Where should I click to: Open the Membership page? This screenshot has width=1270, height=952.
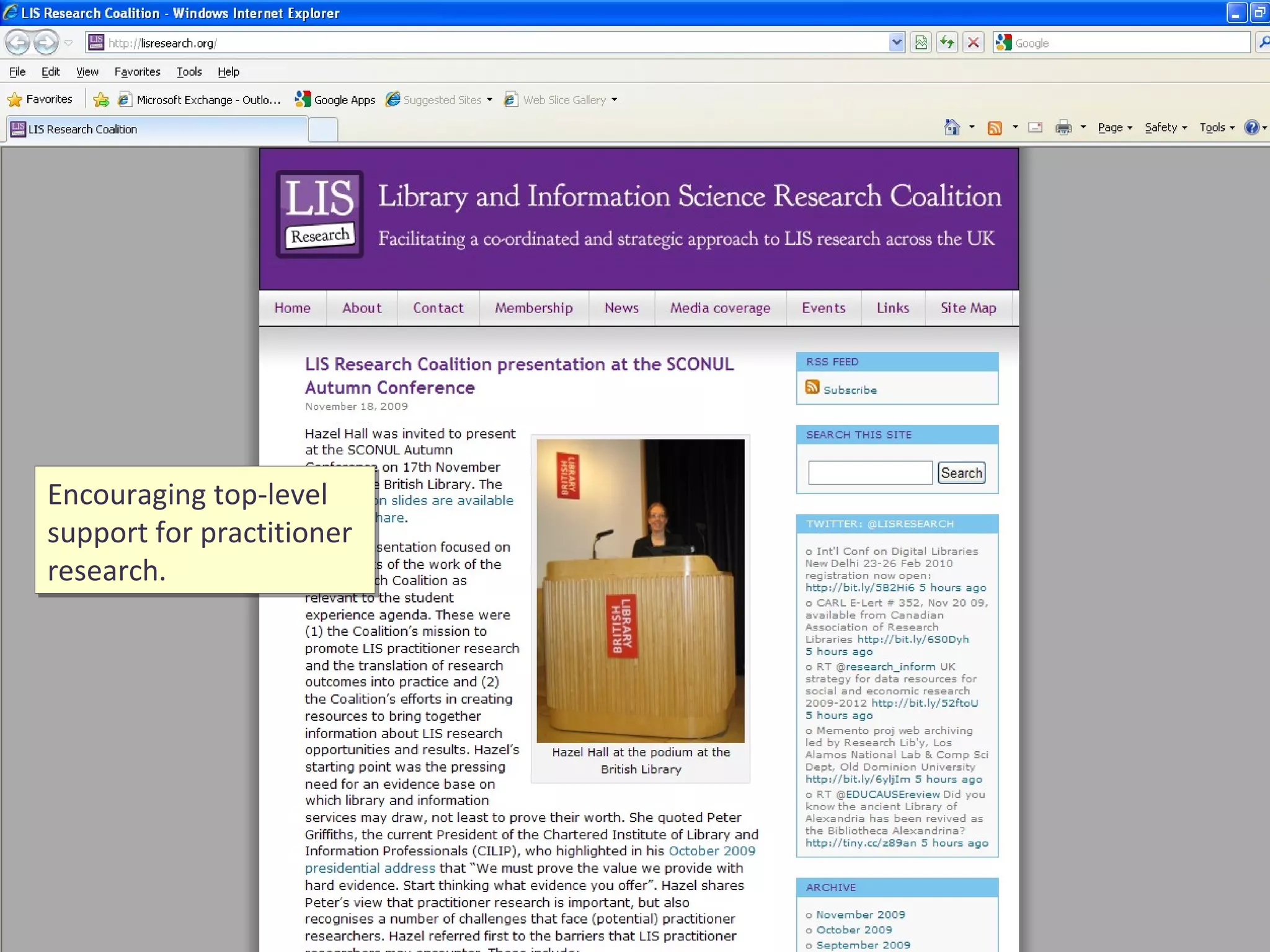tap(534, 308)
